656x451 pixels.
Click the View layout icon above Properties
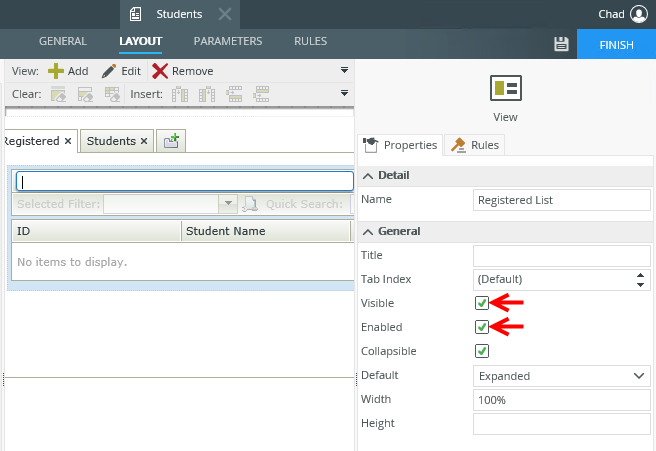click(x=505, y=89)
